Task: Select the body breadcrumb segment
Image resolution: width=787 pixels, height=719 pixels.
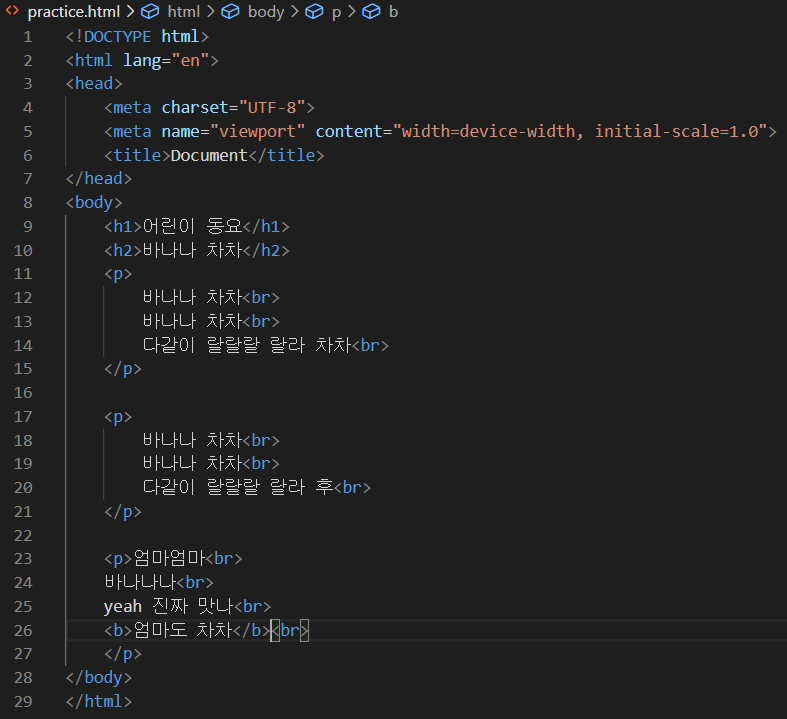Action: pyautogui.click(x=266, y=12)
